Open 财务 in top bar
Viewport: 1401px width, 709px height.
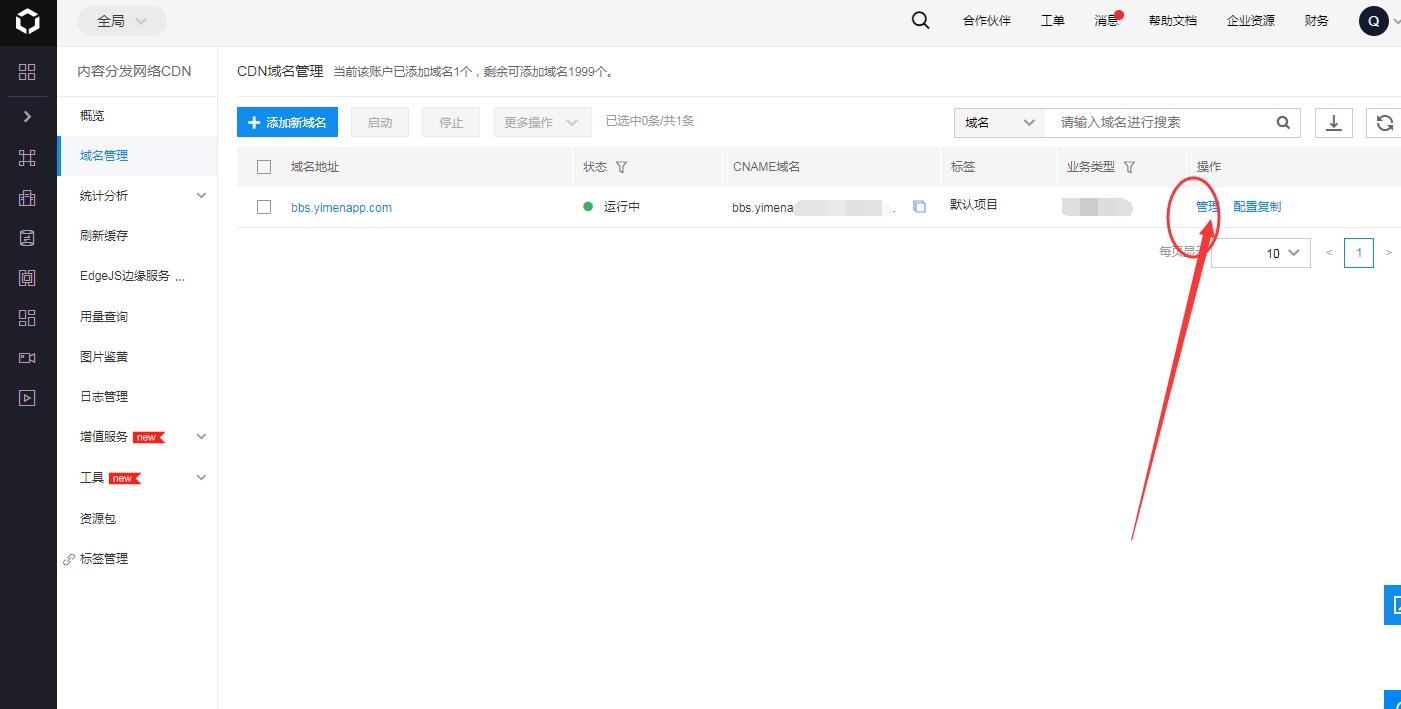[x=1317, y=21]
